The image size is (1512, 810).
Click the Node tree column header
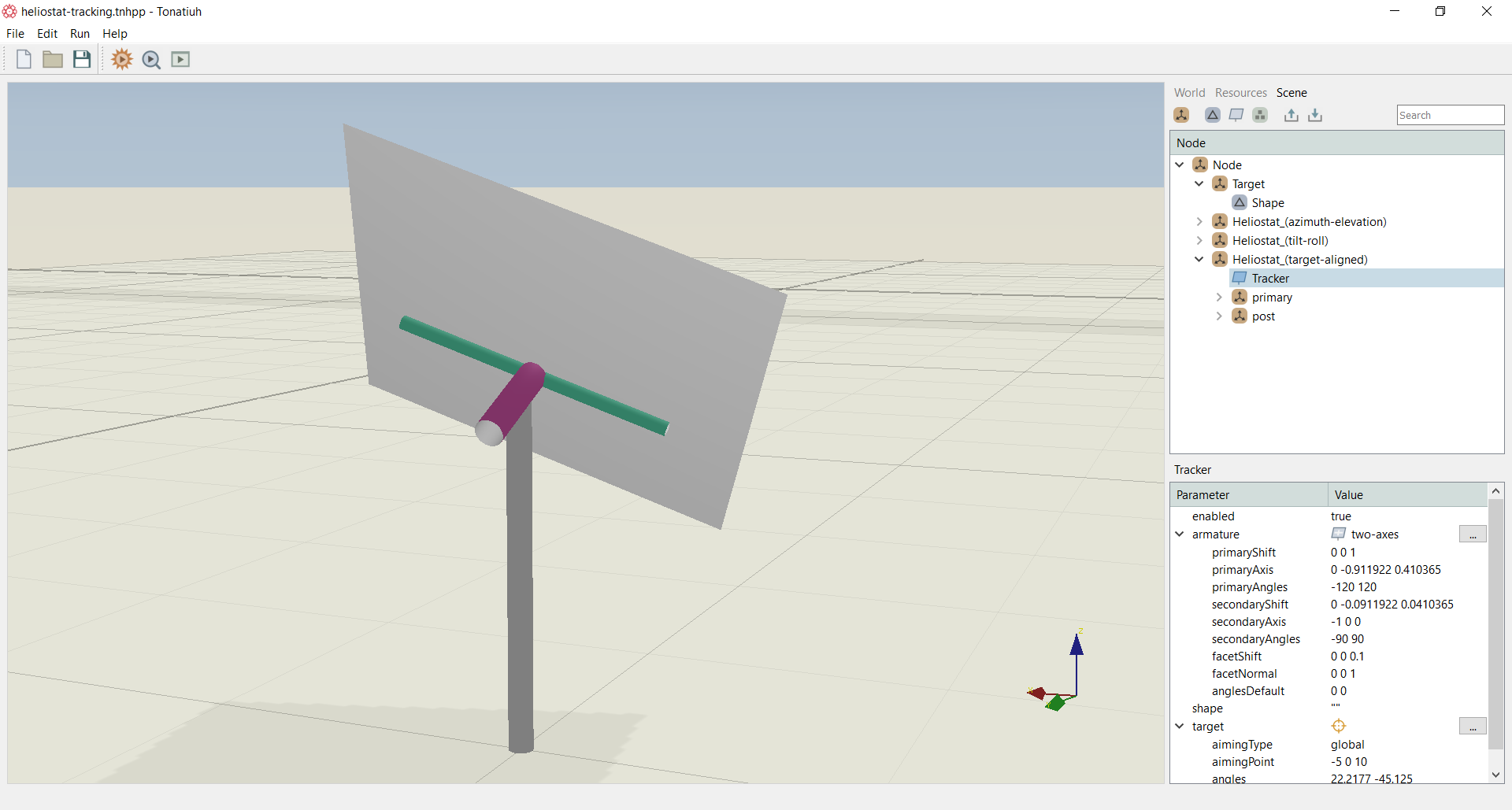click(x=1336, y=143)
